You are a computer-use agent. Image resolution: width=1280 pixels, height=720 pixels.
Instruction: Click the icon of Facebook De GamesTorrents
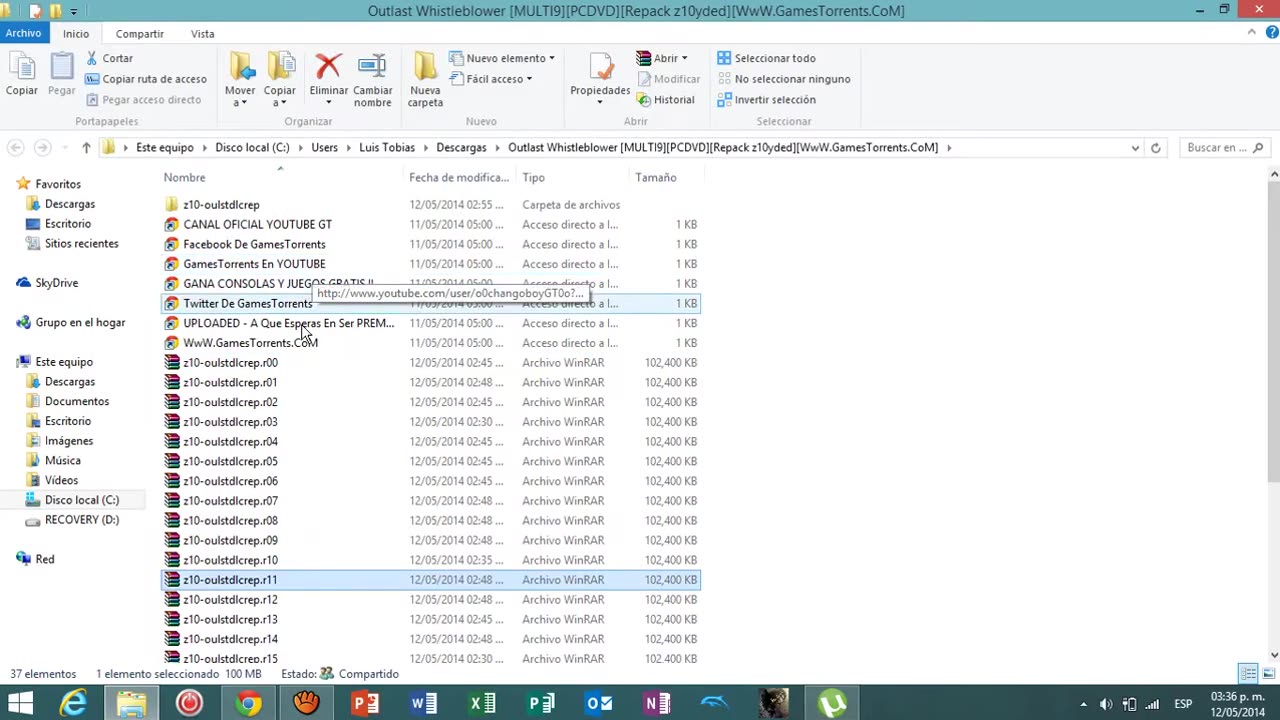[172, 245]
